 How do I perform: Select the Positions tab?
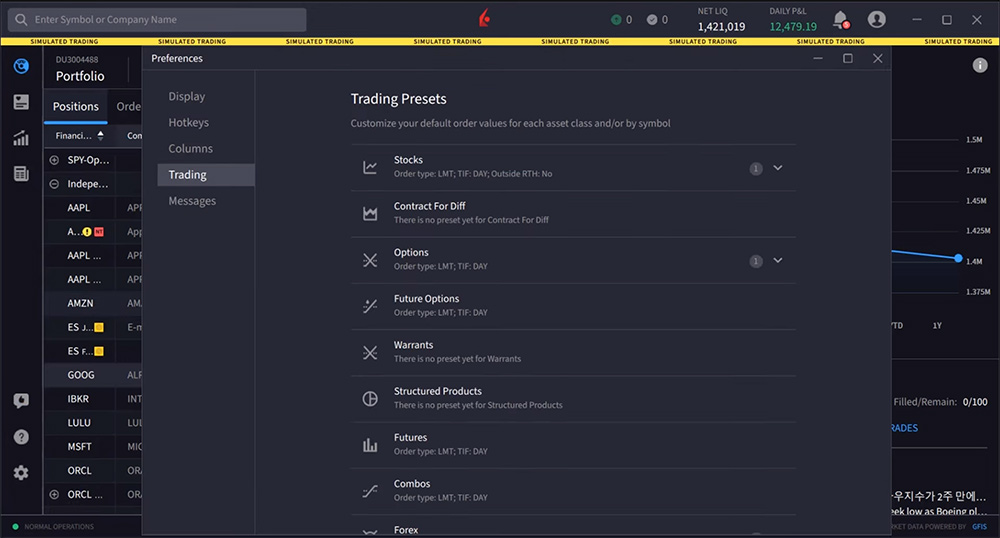pyautogui.click(x=76, y=106)
